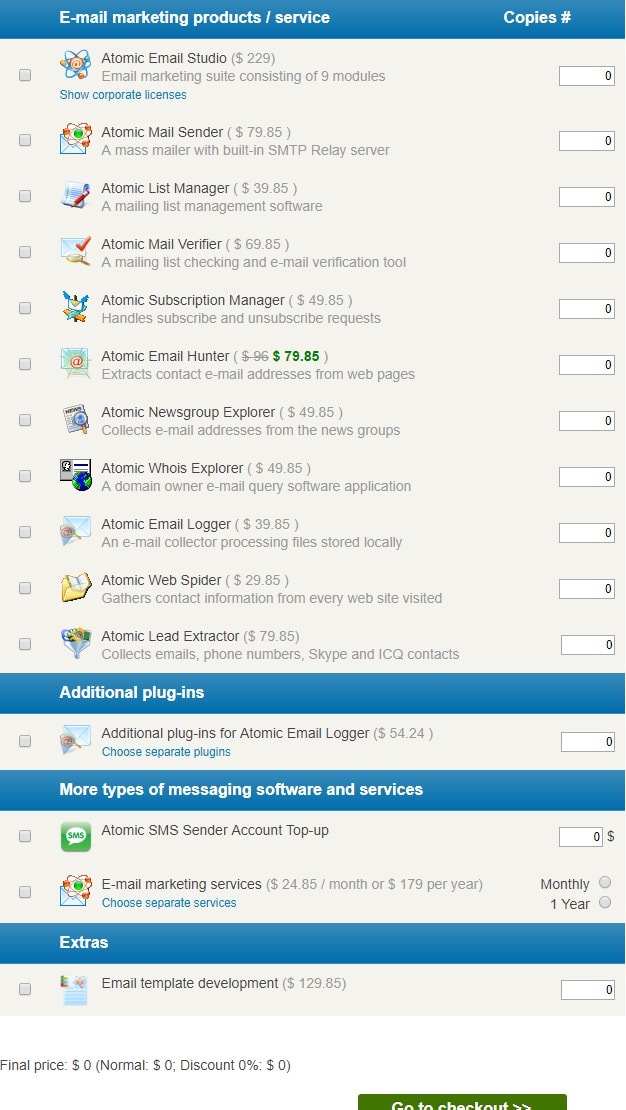Enable the Atomic Mail Verifier checkbox
The height and width of the screenshot is (1110, 626).
tap(25, 252)
